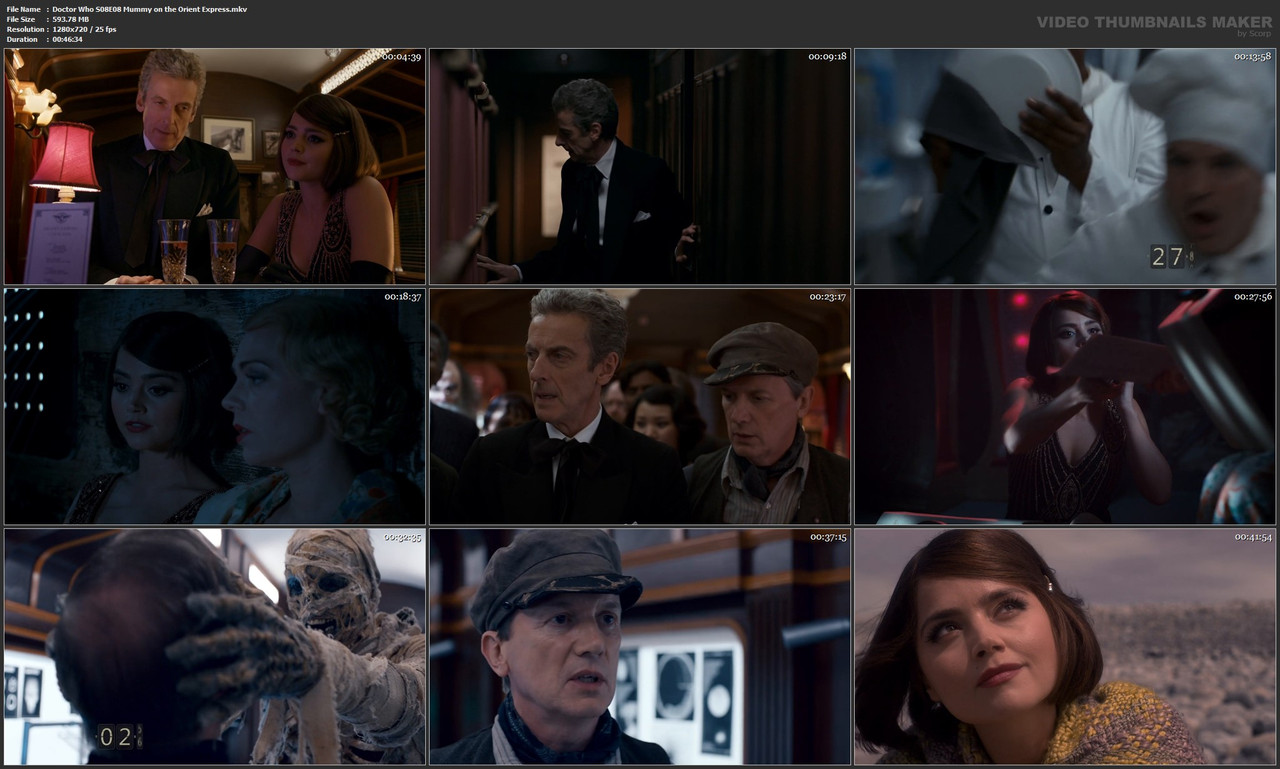
Task: Click the File Name label
Action: (22, 8)
